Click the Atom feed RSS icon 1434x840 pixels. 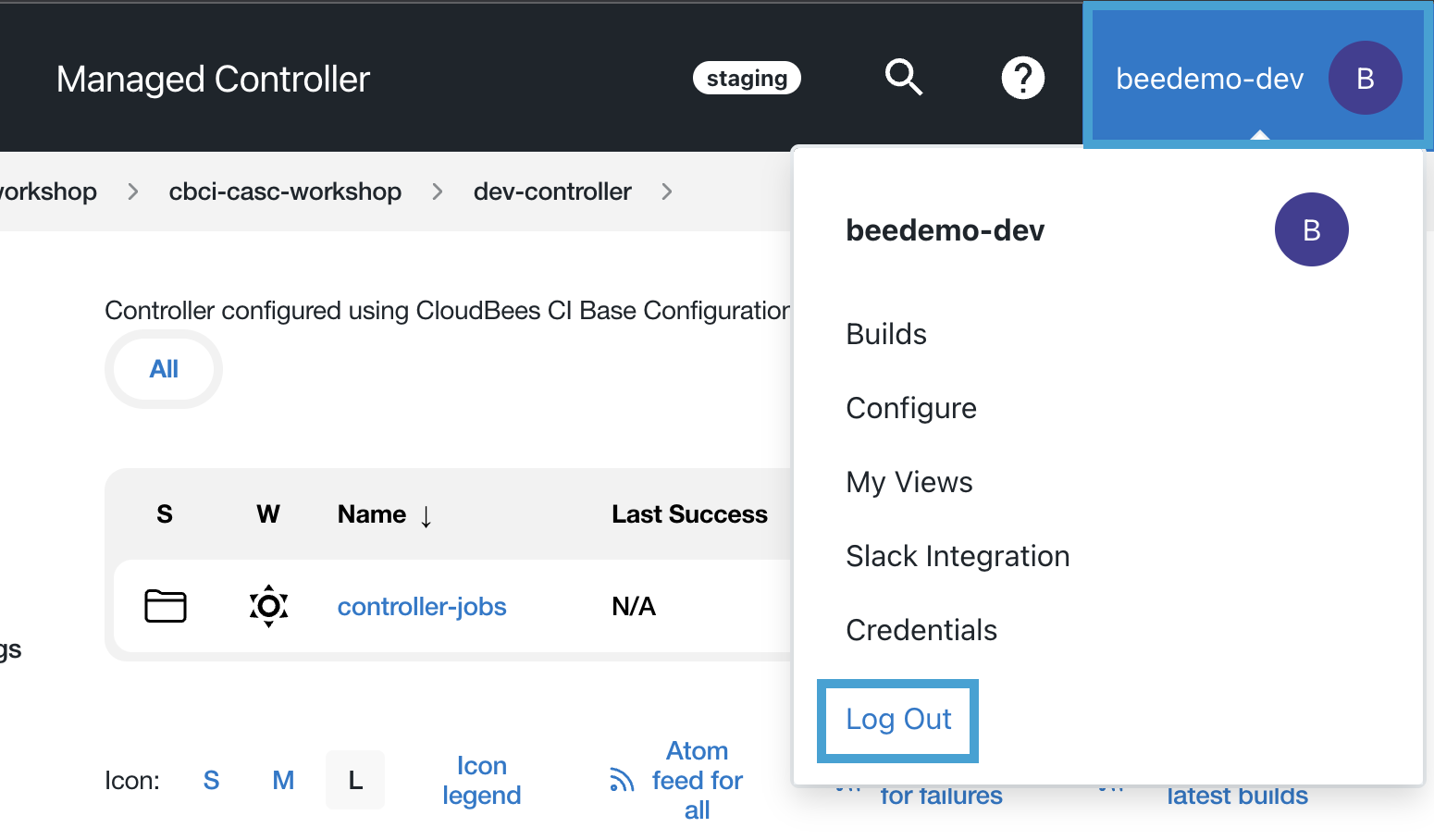[622, 781]
